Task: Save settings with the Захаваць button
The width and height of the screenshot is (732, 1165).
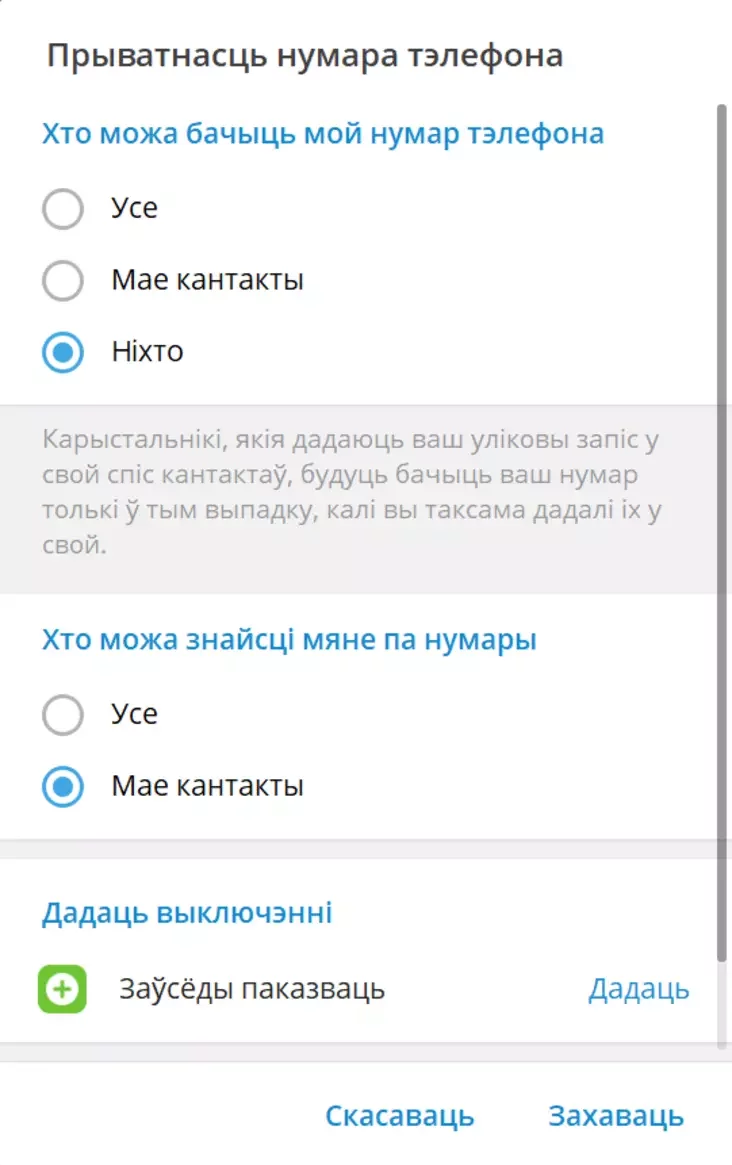Action: pos(616,1115)
